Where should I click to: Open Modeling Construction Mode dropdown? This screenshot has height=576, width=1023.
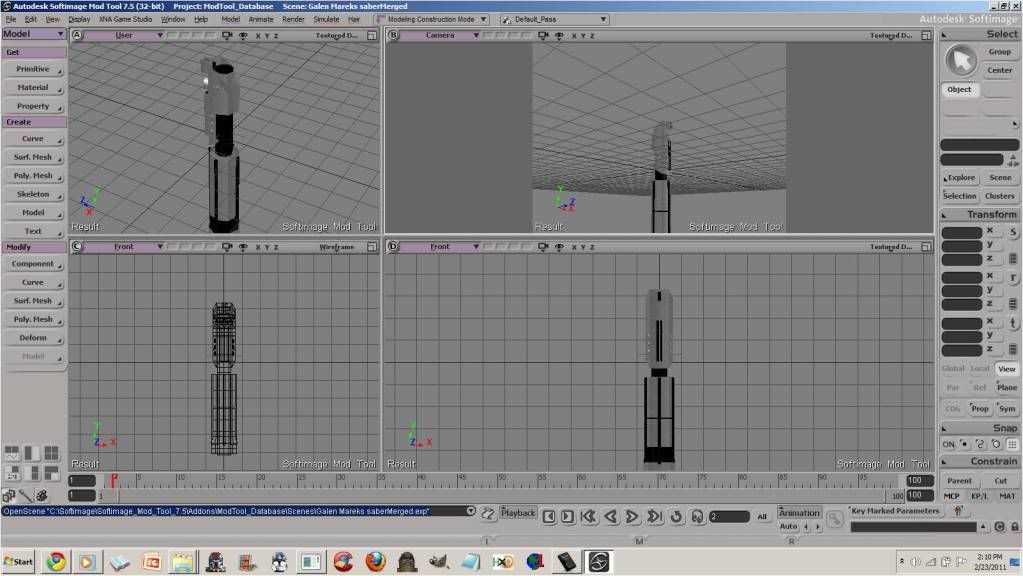tap(431, 20)
